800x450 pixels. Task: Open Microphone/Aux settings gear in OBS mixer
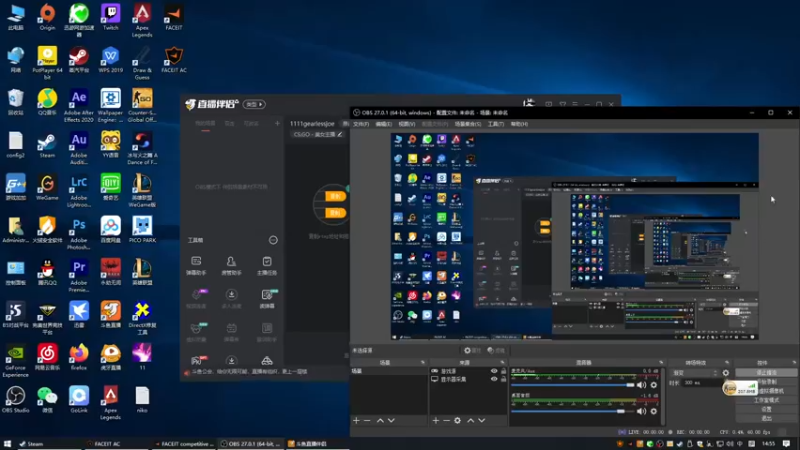pyautogui.click(x=654, y=385)
